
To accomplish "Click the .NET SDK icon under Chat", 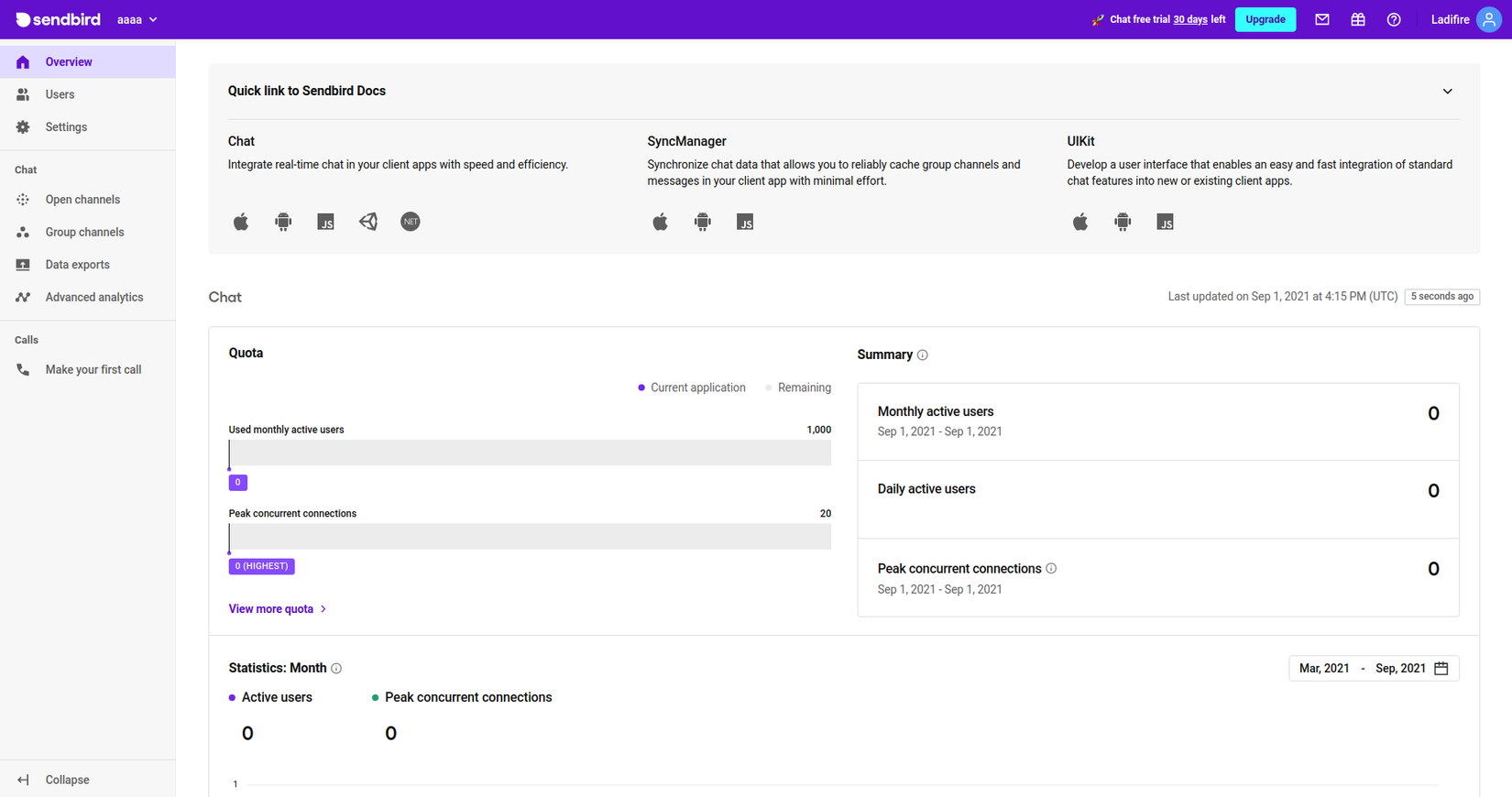I will click(411, 222).
